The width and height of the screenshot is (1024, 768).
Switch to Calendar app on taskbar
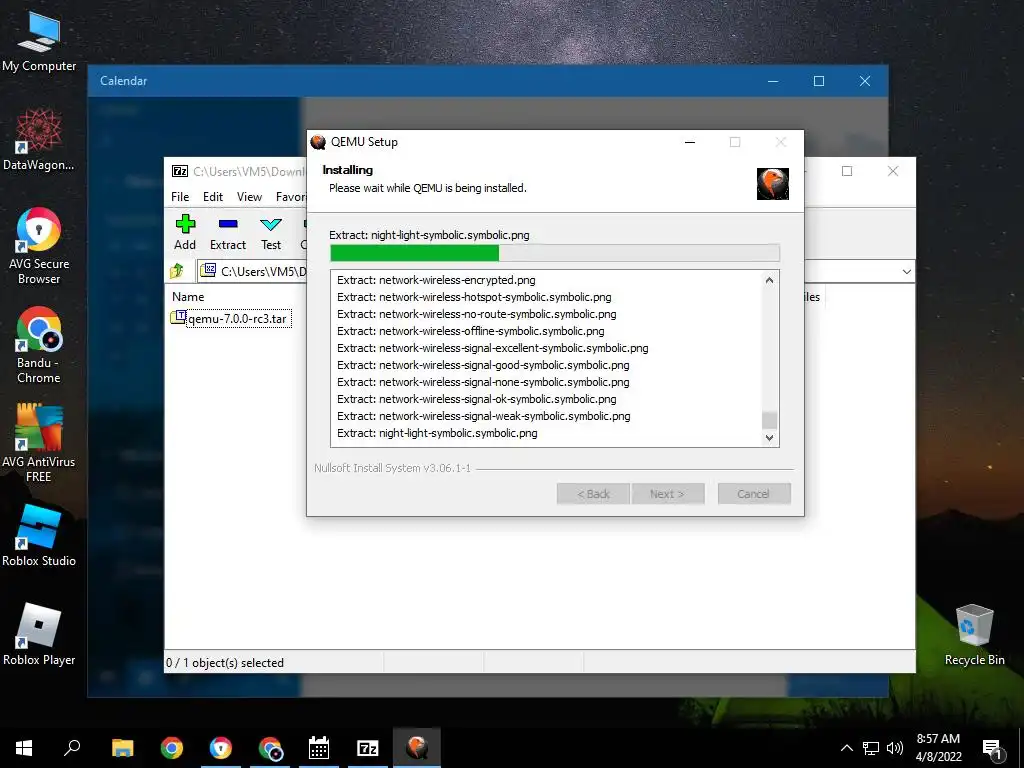(319, 747)
